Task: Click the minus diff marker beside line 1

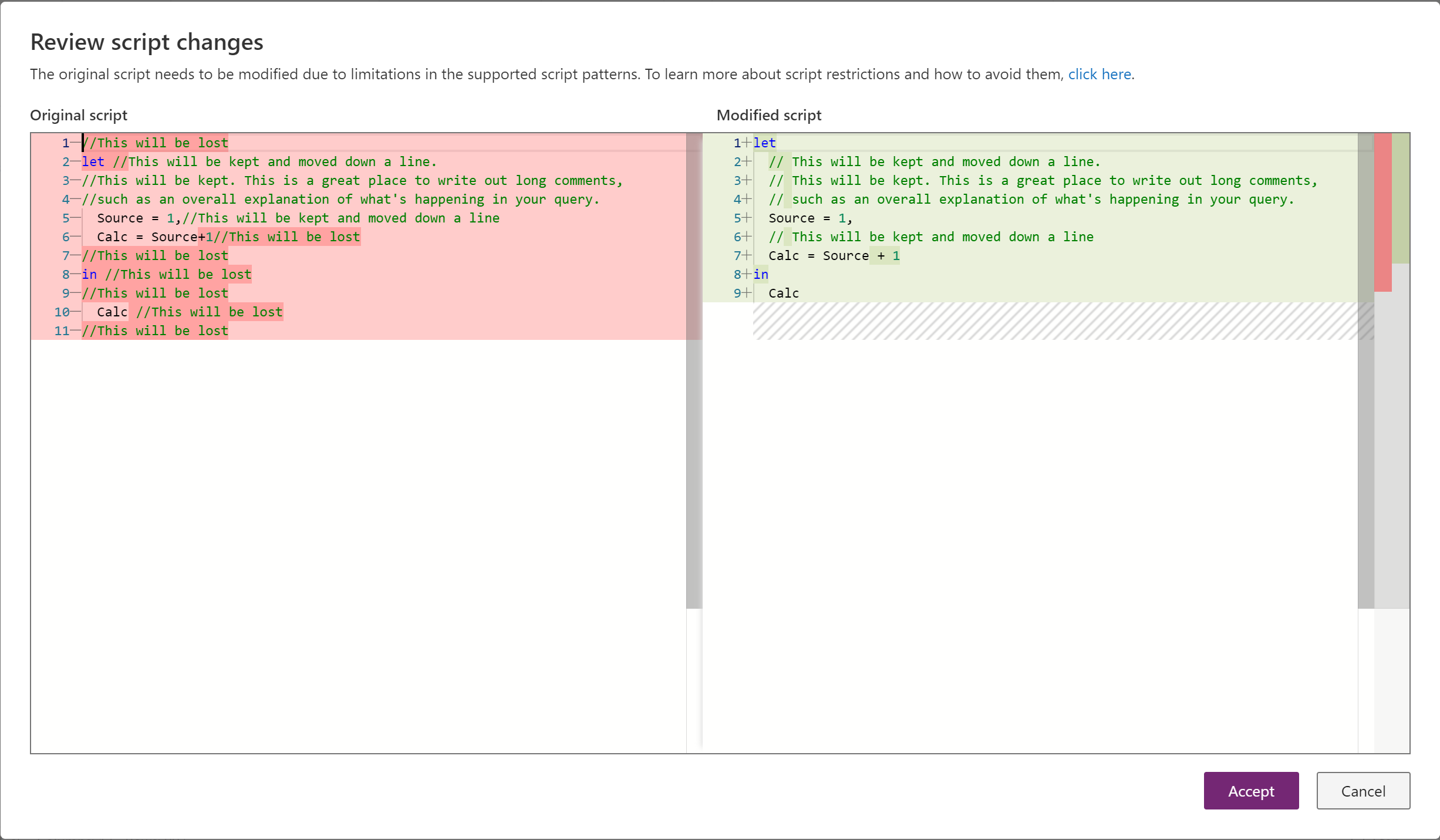Action: pos(76,142)
